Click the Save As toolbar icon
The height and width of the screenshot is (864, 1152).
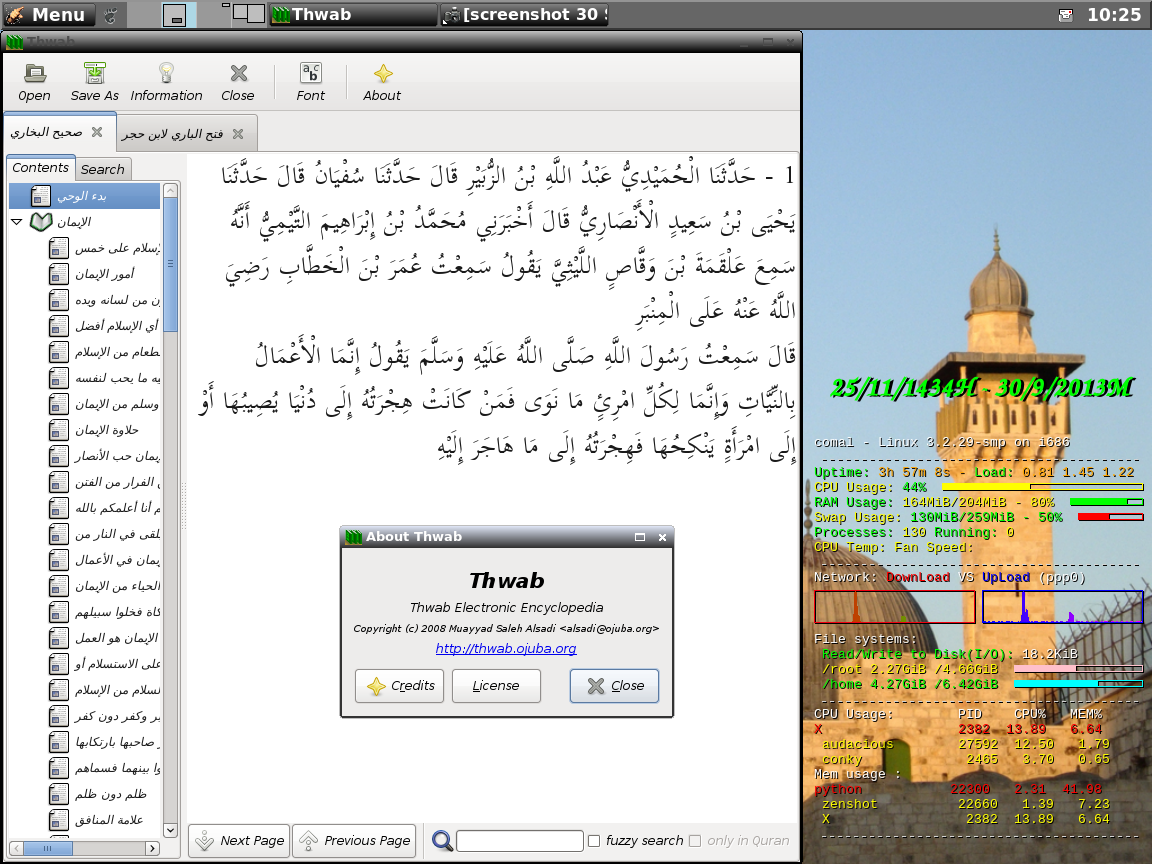pyautogui.click(x=94, y=73)
